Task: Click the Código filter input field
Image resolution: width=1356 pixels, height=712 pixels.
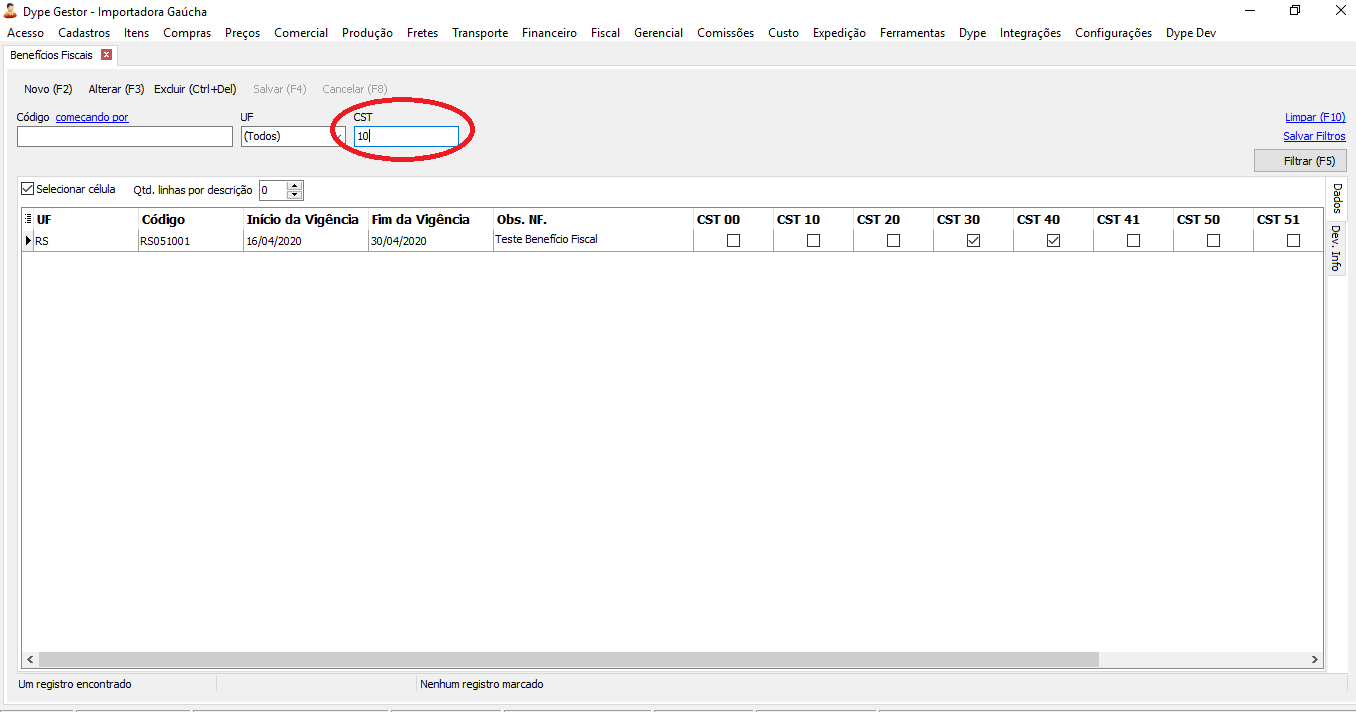Action: (x=125, y=136)
